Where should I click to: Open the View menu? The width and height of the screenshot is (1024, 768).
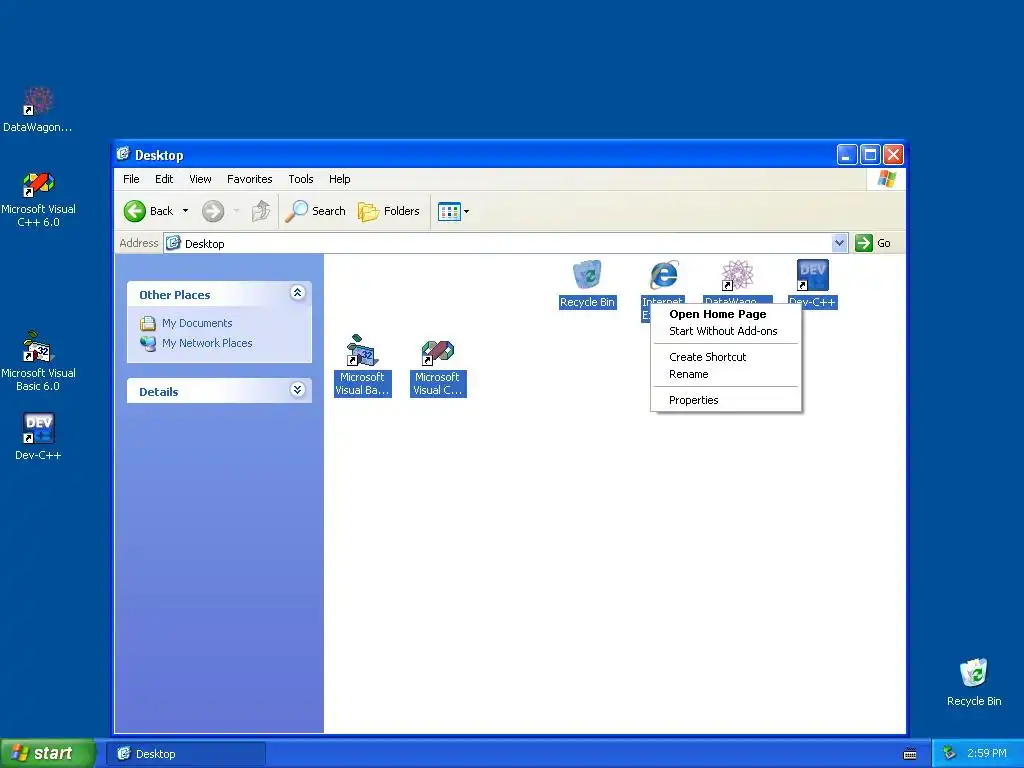[200, 179]
